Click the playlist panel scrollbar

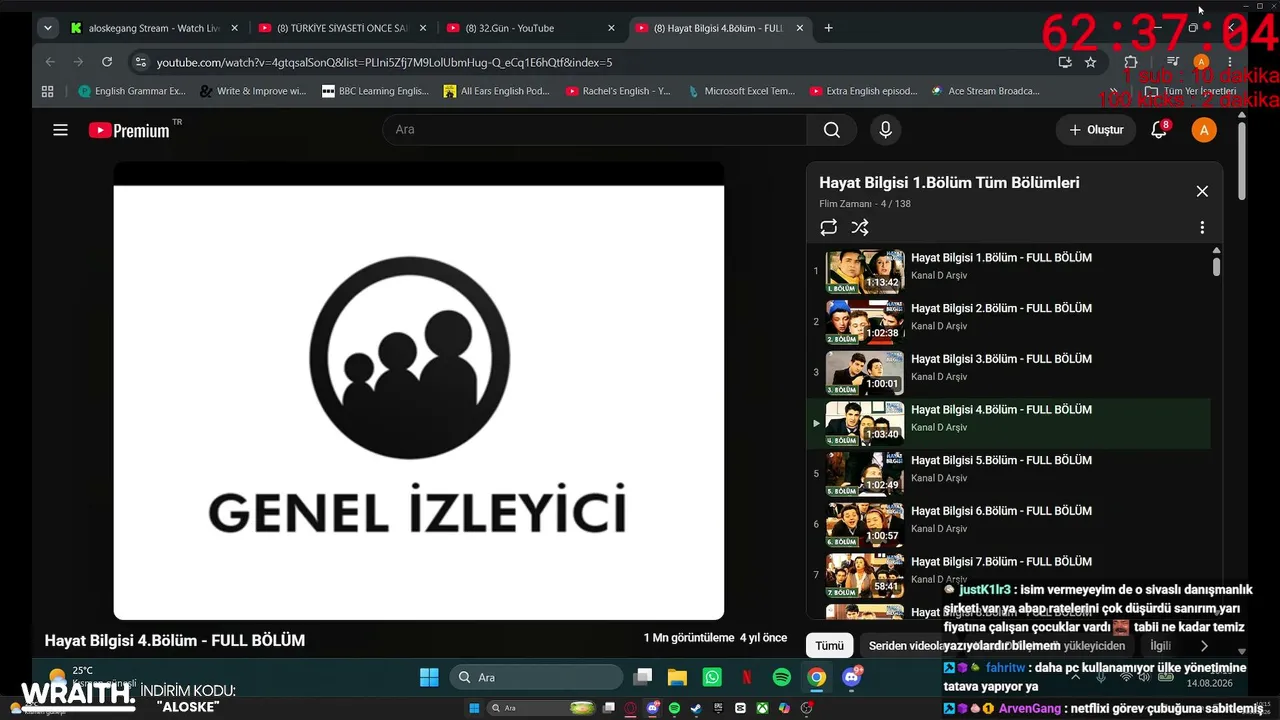(1216, 266)
